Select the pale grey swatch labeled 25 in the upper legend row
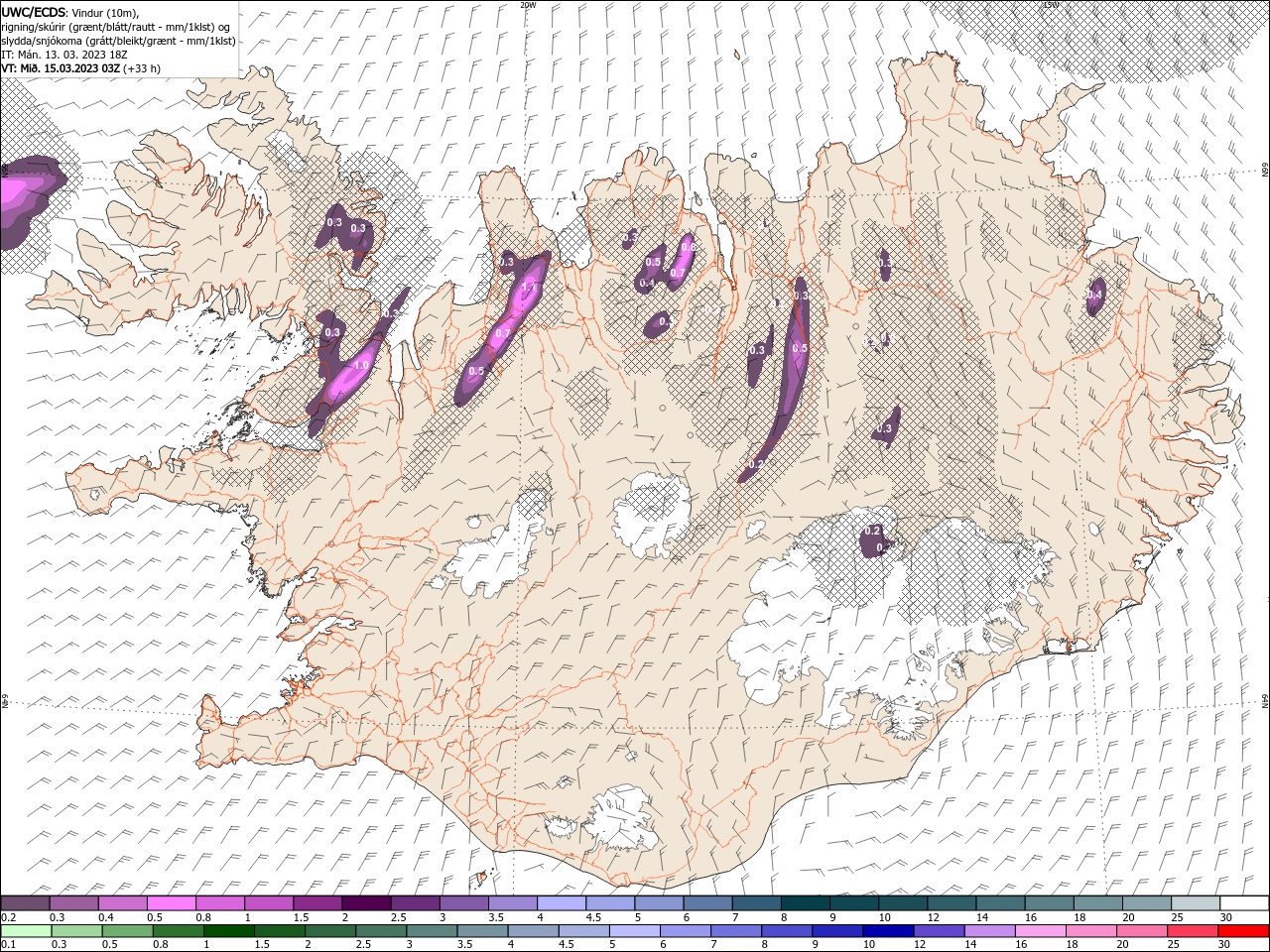 click(x=1197, y=903)
